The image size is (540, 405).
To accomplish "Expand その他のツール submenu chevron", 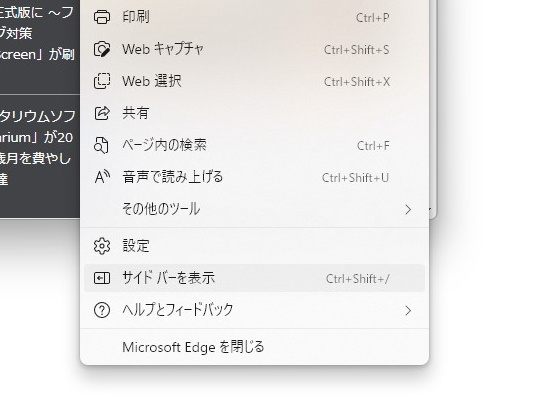I will click(408, 209).
